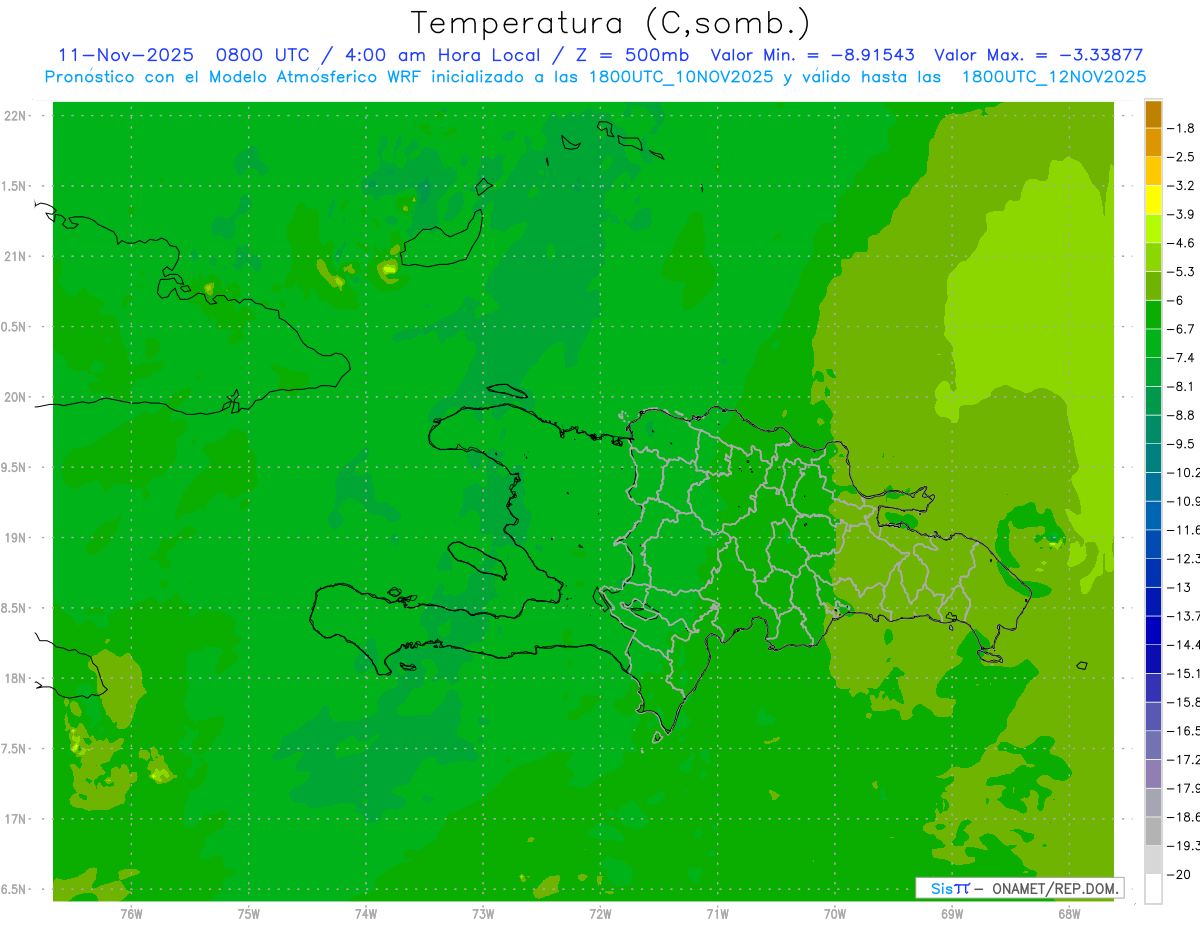This screenshot has width=1200, height=927.
Task: Click 'Valor Max. = -3.33877' text
Action: click(x=1038, y=55)
